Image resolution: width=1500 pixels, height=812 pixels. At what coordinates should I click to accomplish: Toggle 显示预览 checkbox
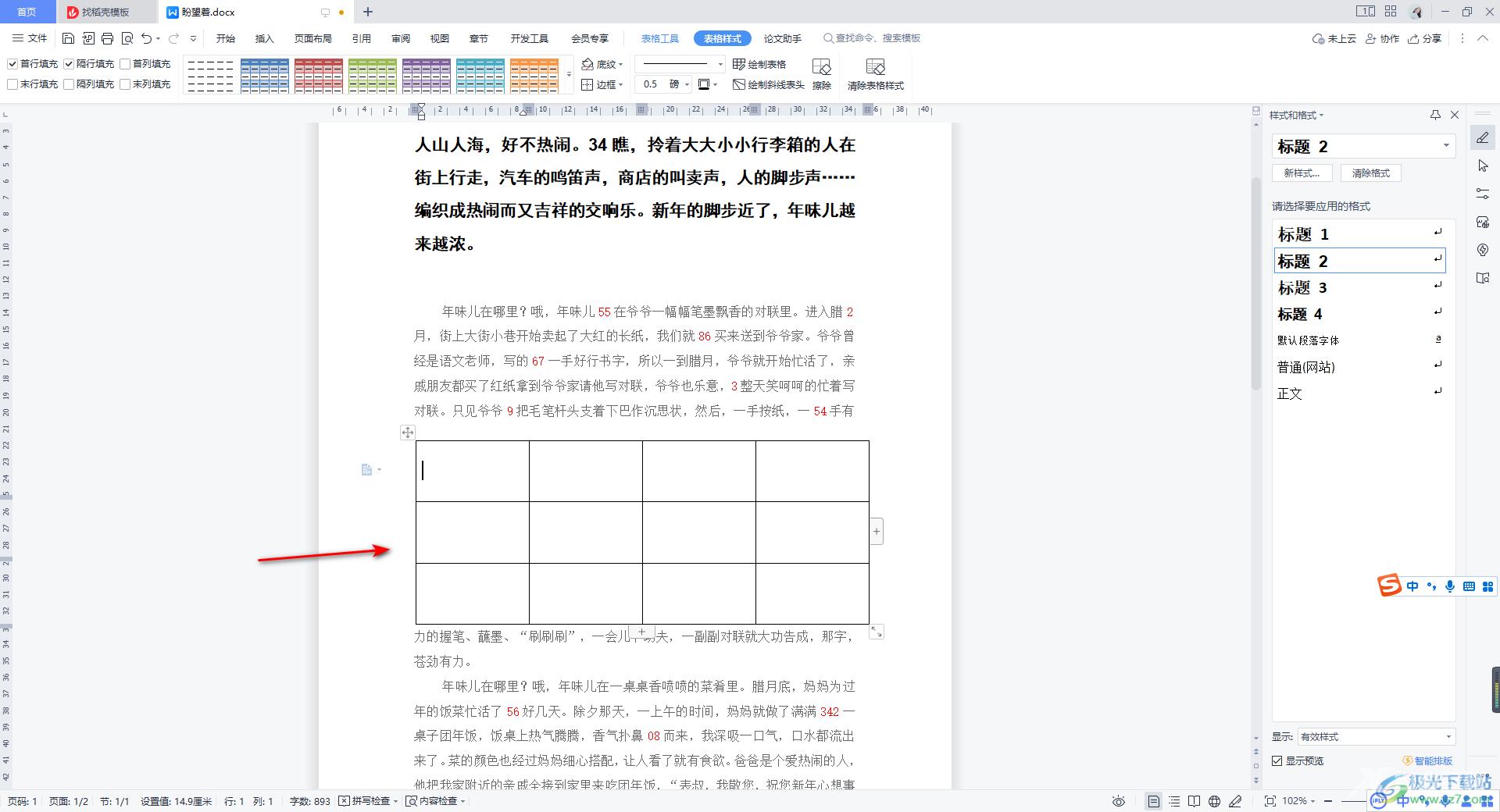pos(1277,760)
